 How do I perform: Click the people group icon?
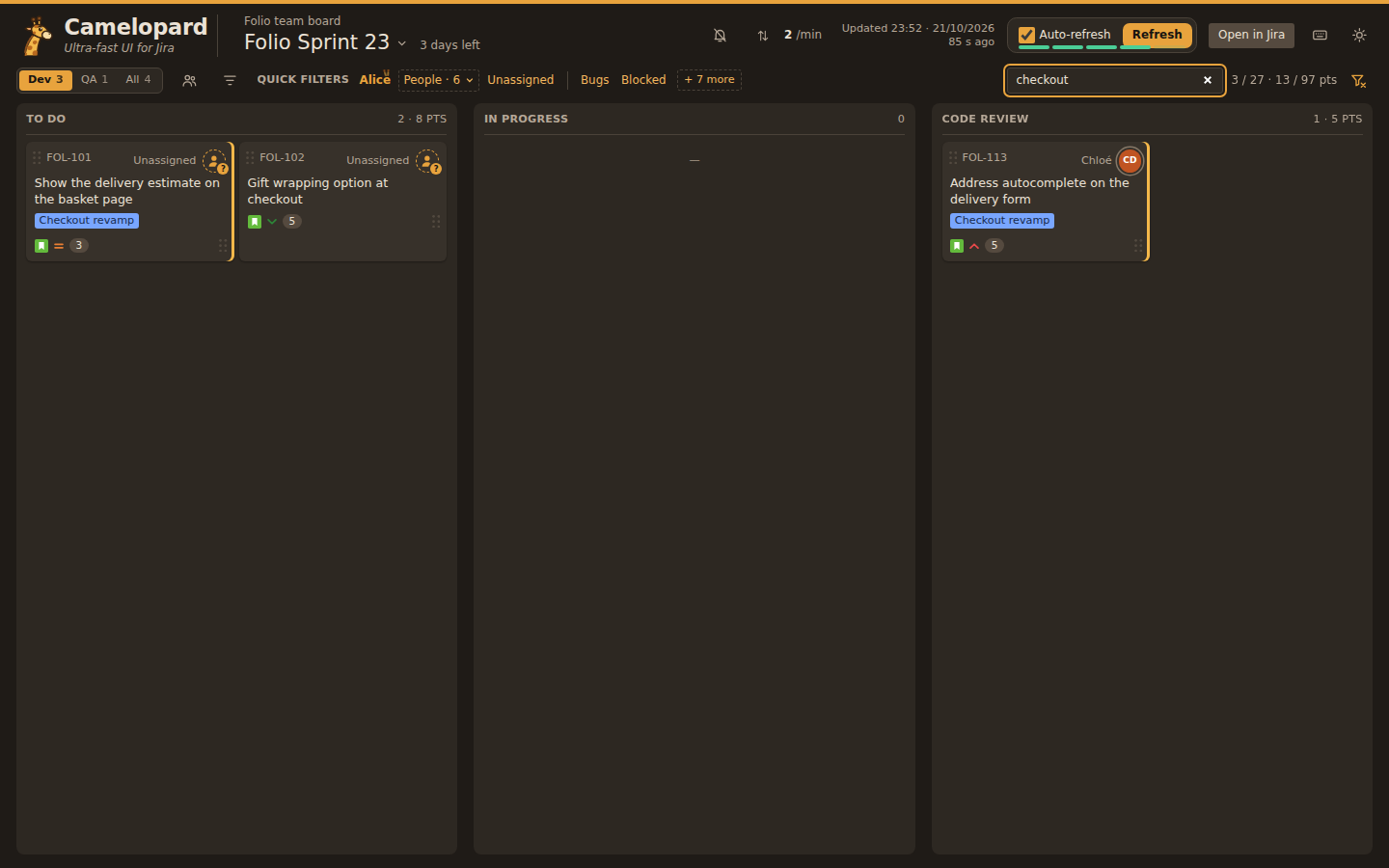[189, 81]
